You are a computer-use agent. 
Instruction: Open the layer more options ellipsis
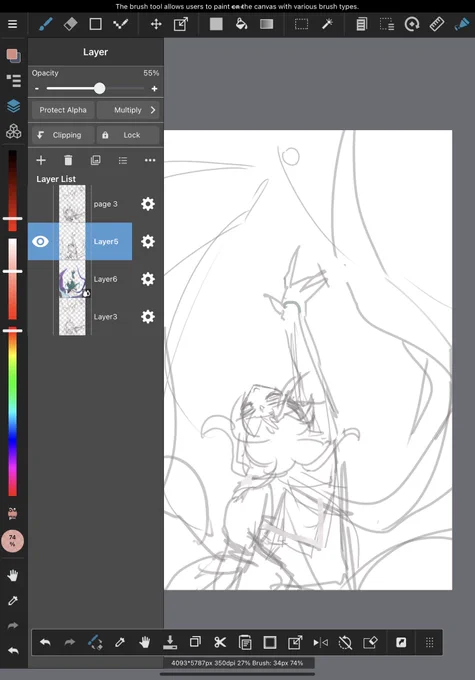tap(150, 160)
